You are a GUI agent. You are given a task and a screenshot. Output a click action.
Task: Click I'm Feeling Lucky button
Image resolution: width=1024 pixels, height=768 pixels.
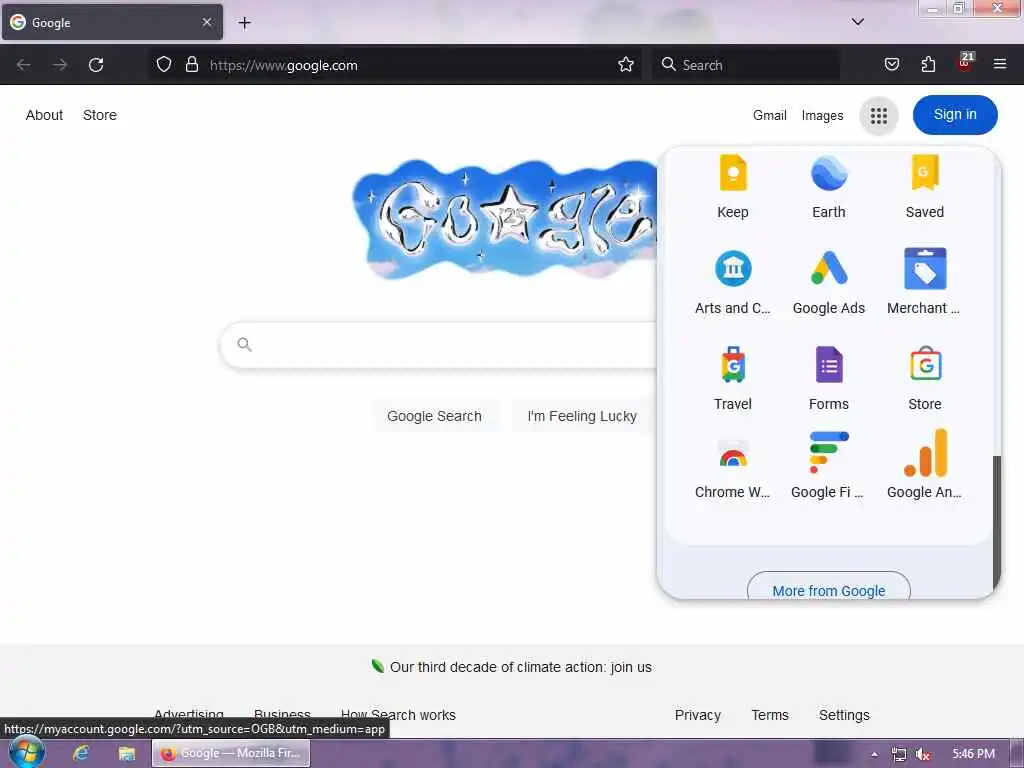click(x=582, y=416)
